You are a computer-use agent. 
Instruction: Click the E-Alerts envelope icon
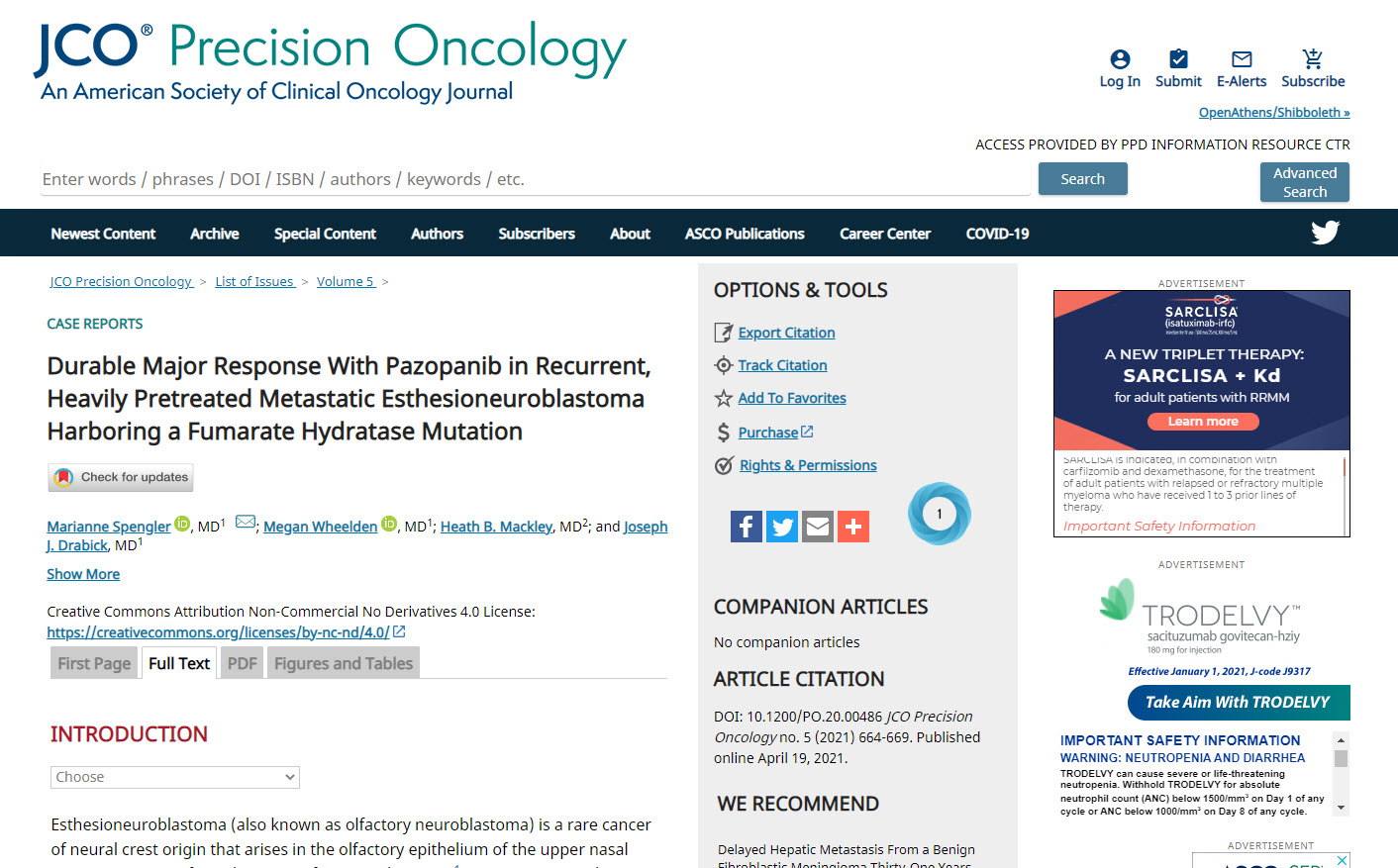1242,59
